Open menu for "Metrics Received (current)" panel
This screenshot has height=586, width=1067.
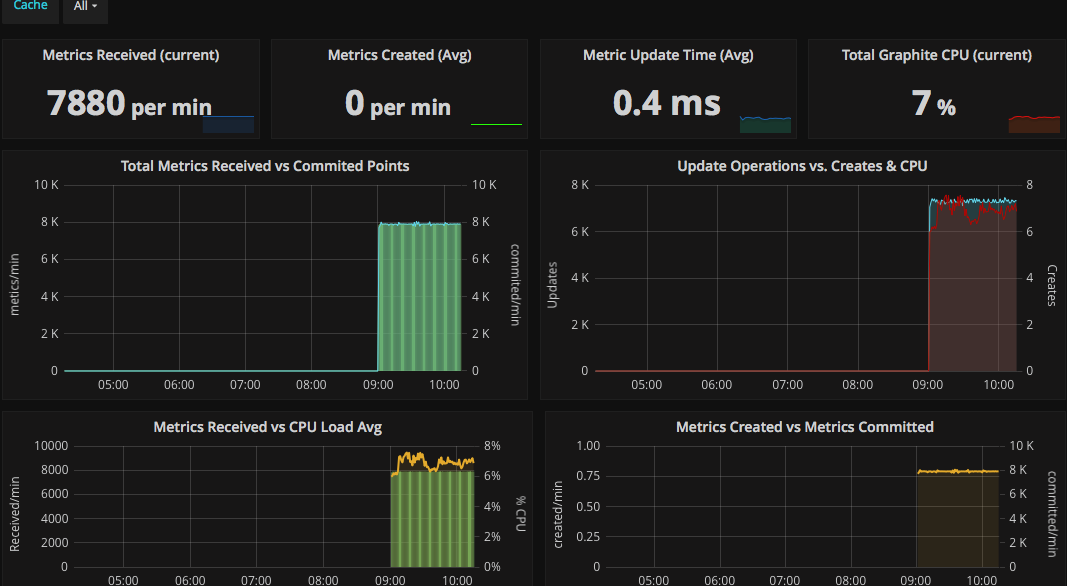(131, 55)
